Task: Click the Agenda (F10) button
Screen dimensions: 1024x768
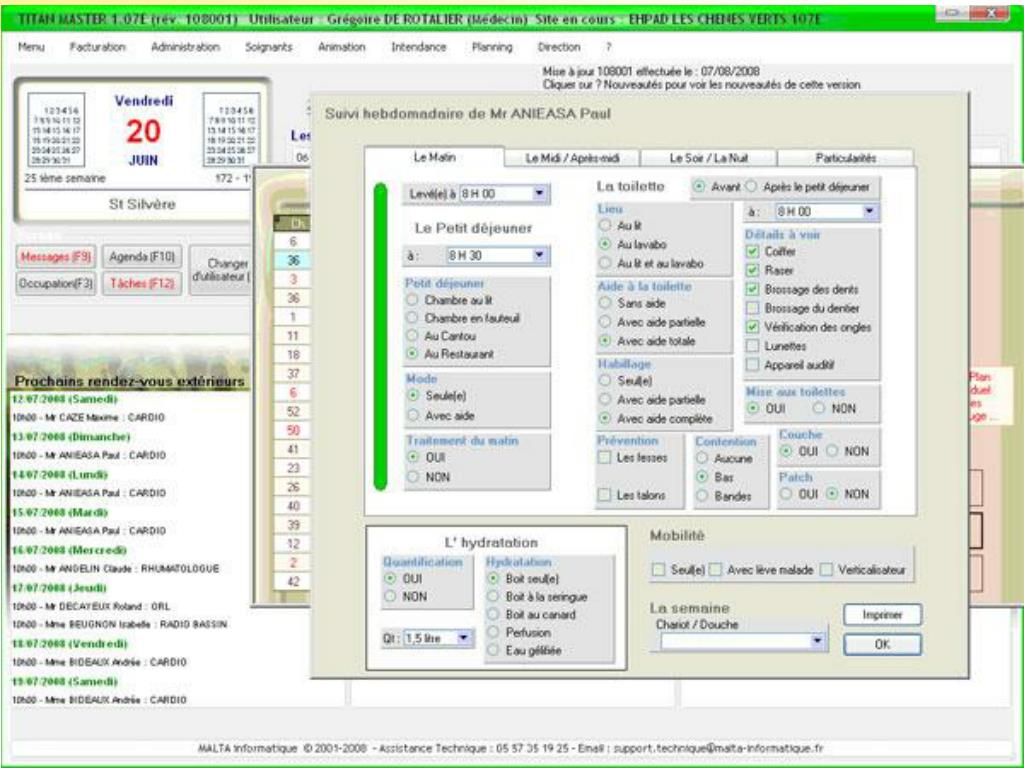Action: tap(142, 257)
